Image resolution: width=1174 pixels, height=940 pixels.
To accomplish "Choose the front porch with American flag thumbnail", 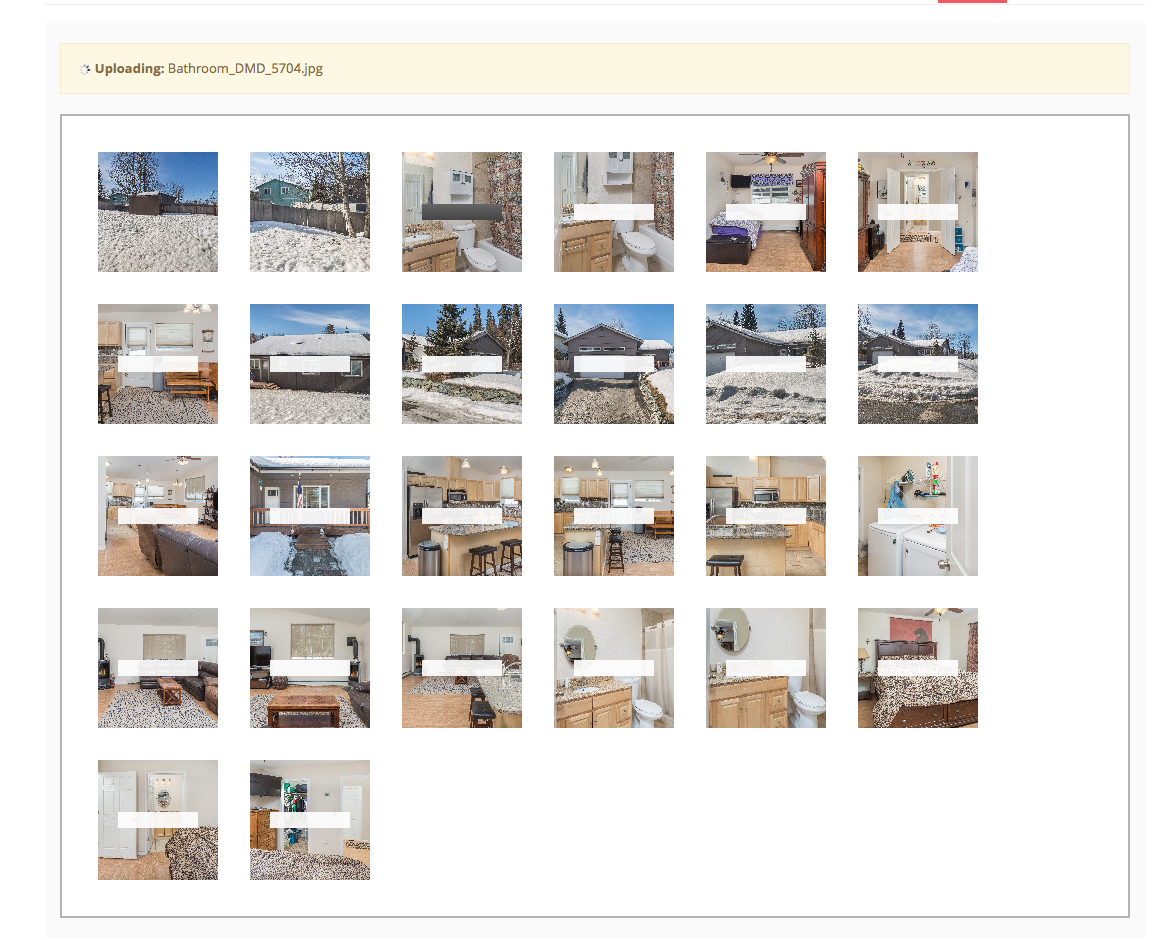I will (310, 516).
